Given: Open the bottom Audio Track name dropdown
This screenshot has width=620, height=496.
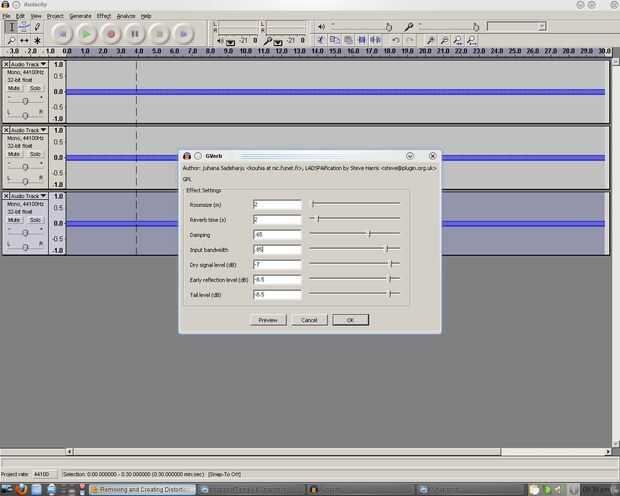Looking at the screenshot, I should click(28, 196).
